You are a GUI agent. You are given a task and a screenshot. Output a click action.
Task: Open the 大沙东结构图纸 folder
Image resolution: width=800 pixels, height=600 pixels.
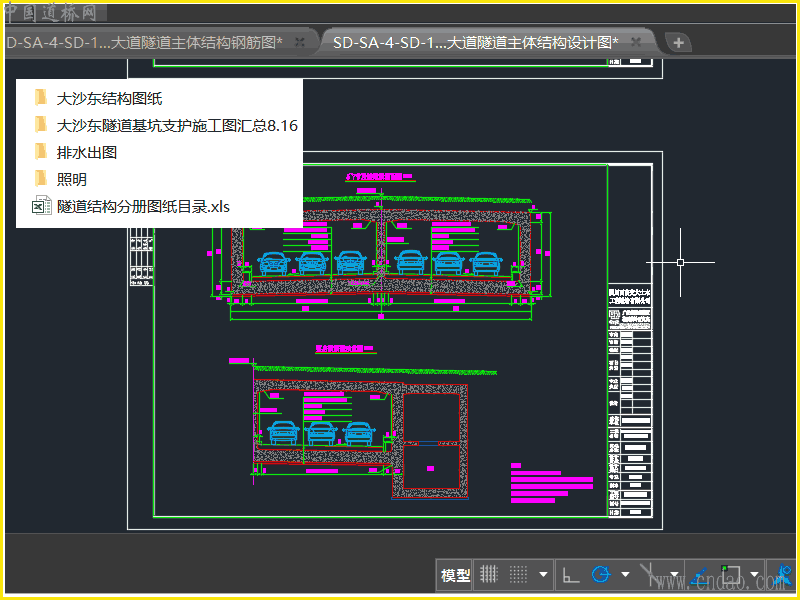coord(109,98)
